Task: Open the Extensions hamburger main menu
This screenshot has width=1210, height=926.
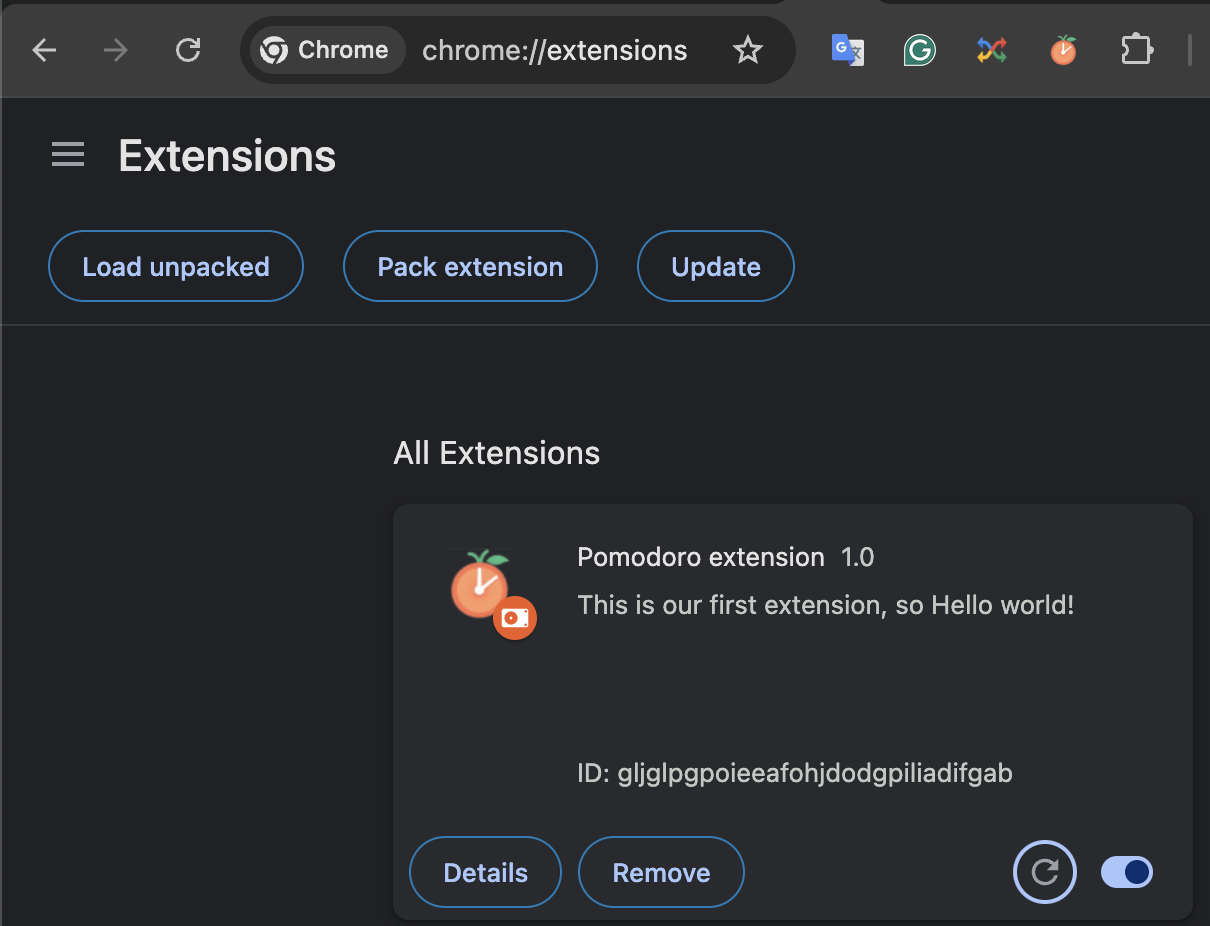Action: pyautogui.click(x=68, y=156)
